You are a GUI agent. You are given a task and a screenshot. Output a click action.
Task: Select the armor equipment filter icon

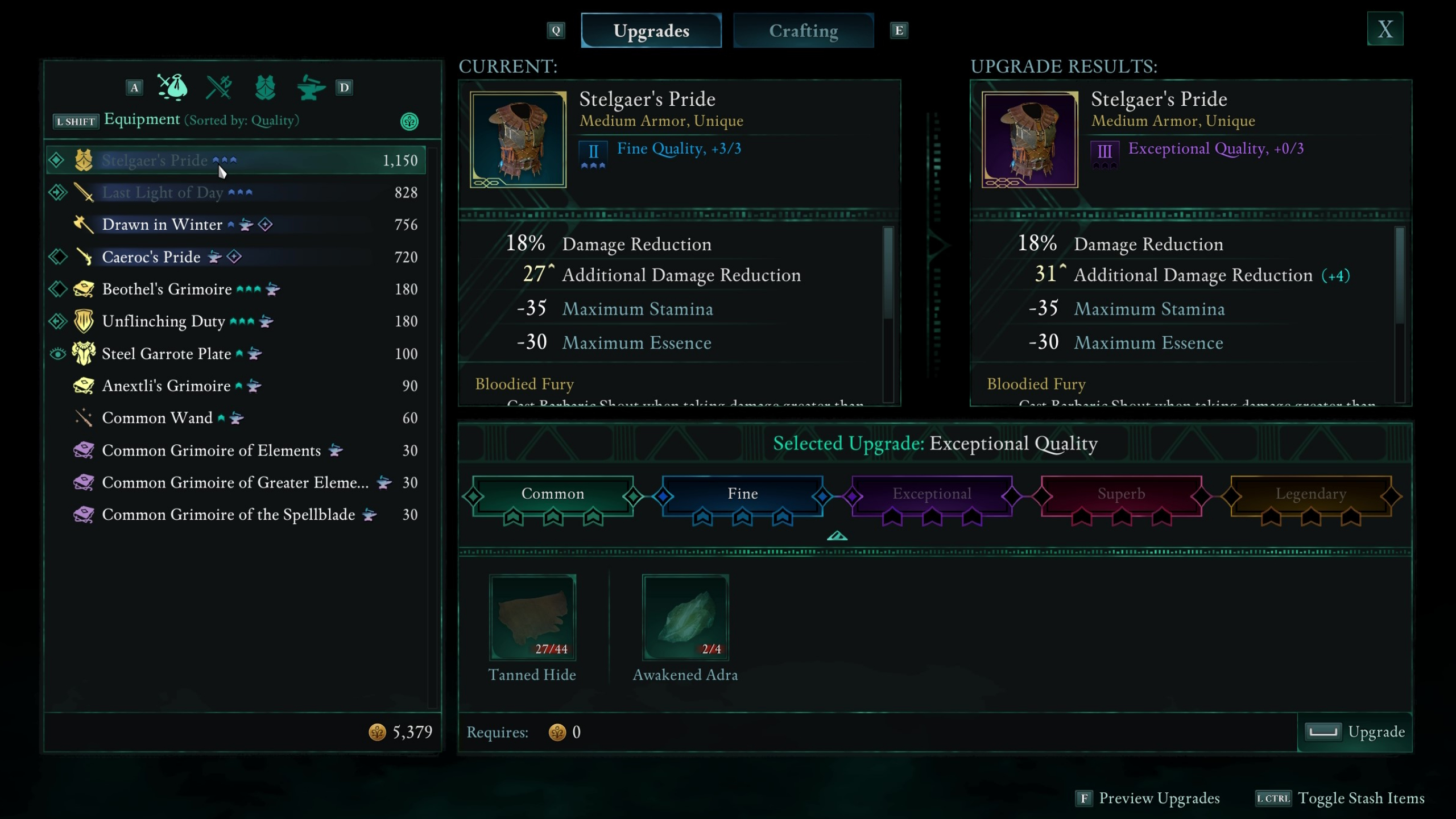(264, 86)
